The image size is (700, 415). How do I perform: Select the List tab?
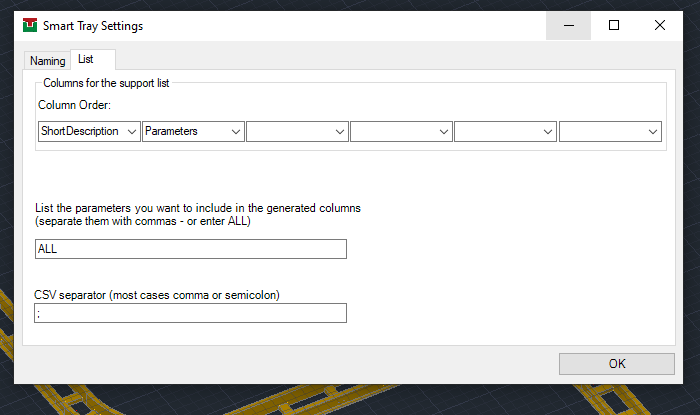tap(93, 59)
